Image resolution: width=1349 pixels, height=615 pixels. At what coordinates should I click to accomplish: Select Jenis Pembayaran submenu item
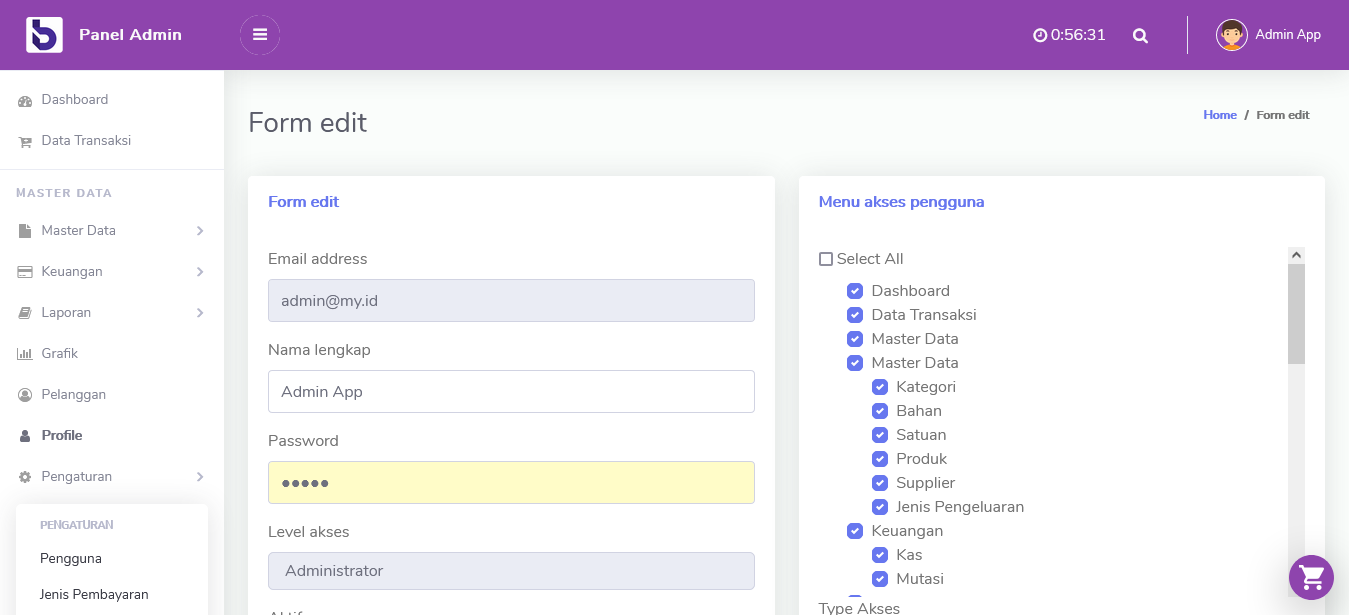point(94,595)
